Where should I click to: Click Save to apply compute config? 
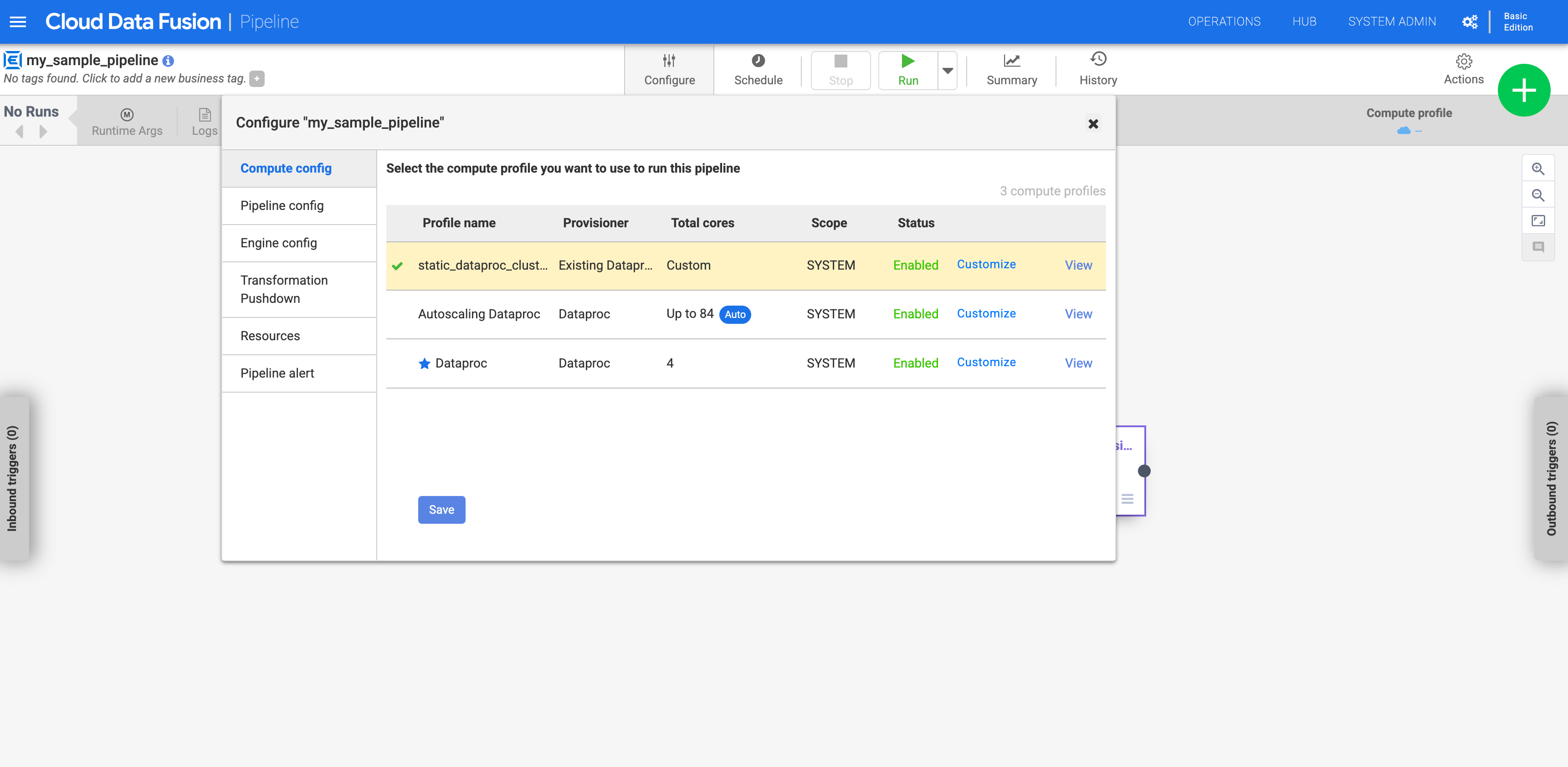click(x=441, y=509)
